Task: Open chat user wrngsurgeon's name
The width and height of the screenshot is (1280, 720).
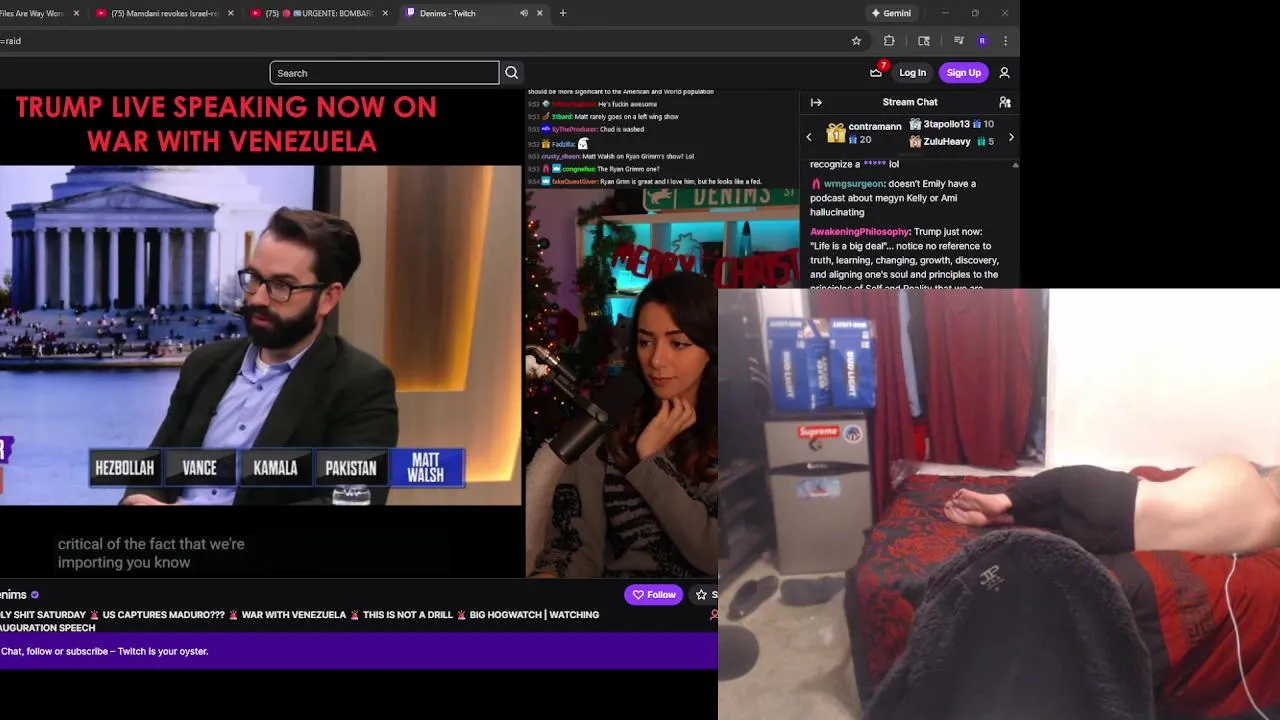Action: pos(853,184)
